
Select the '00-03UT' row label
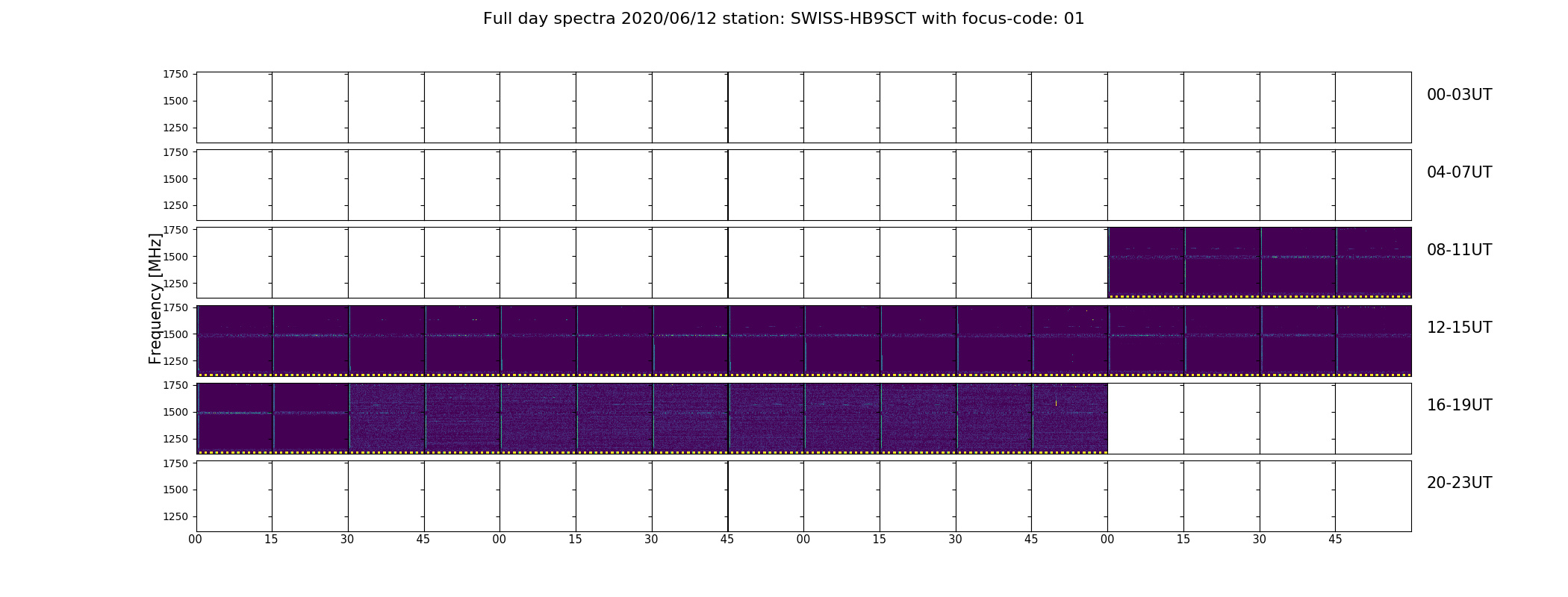(x=1459, y=95)
